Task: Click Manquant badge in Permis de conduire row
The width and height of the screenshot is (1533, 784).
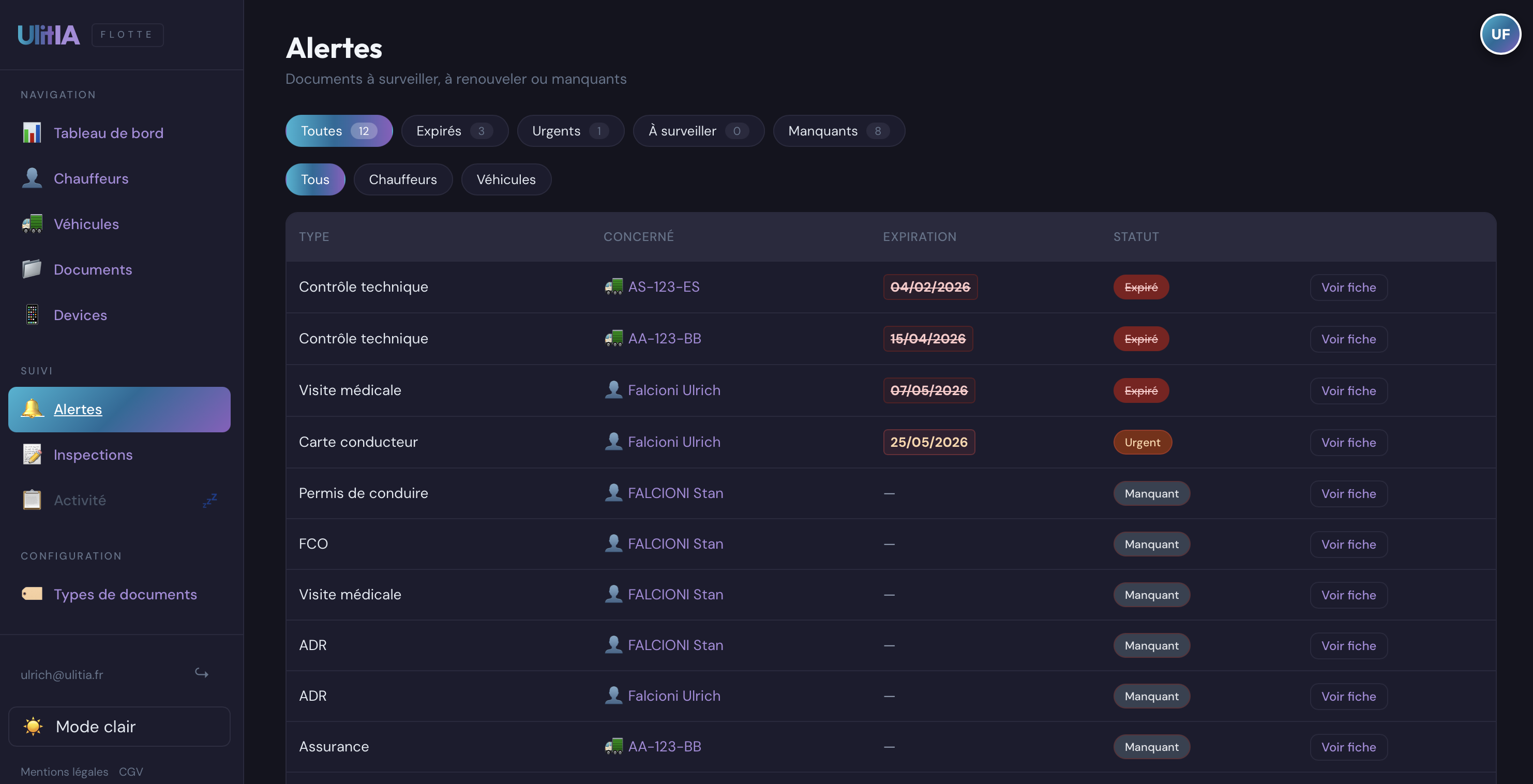Action: click(1151, 493)
